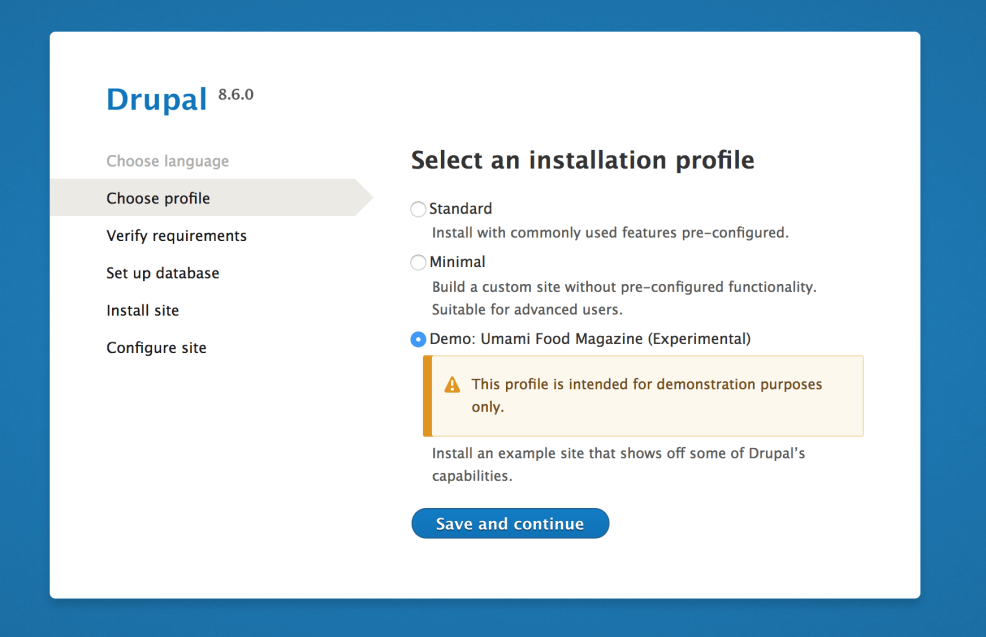The height and width of the screenshot is (637, 986).
Task: Click the demonstration purposes warning message text
Action: tap(646, 395)
